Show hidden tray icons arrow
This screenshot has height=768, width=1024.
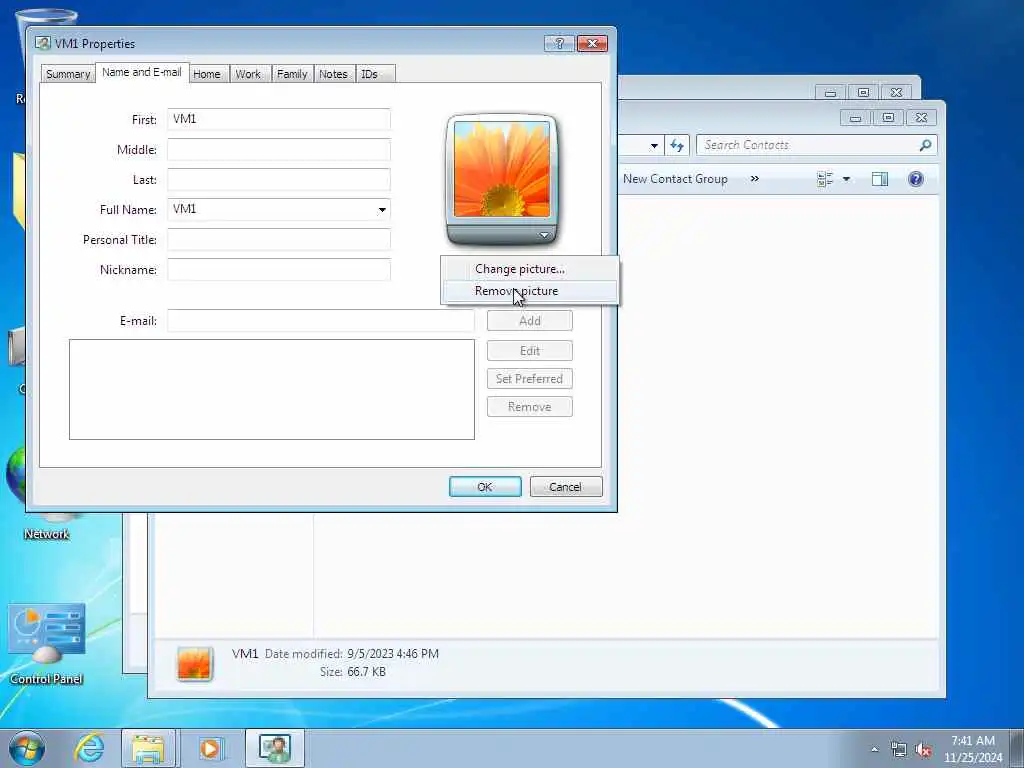pos(874,750)
